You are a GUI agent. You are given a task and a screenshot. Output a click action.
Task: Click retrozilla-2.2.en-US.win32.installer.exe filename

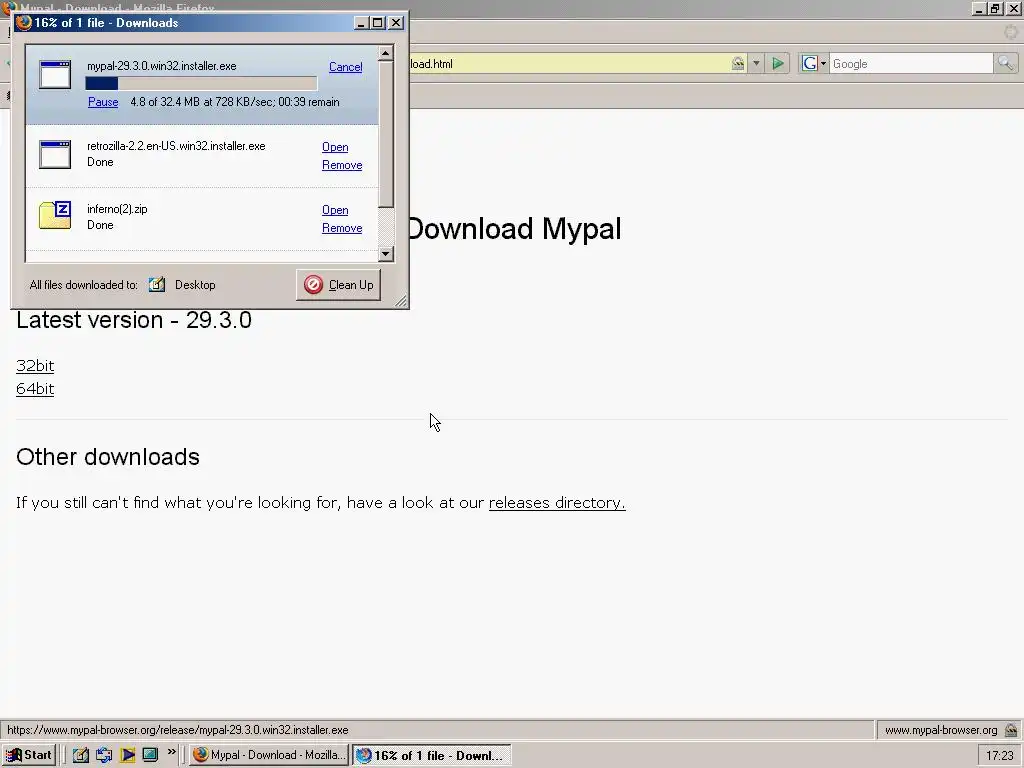tap(176, 146)
